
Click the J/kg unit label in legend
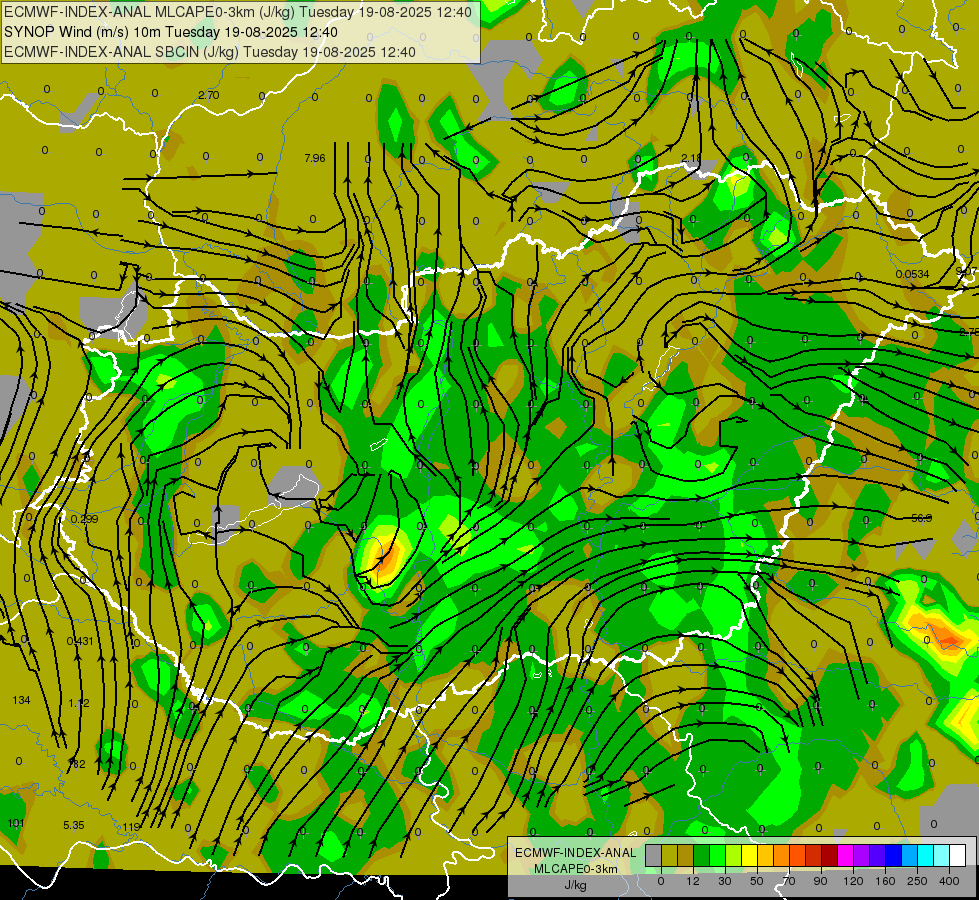coord(576,885)
